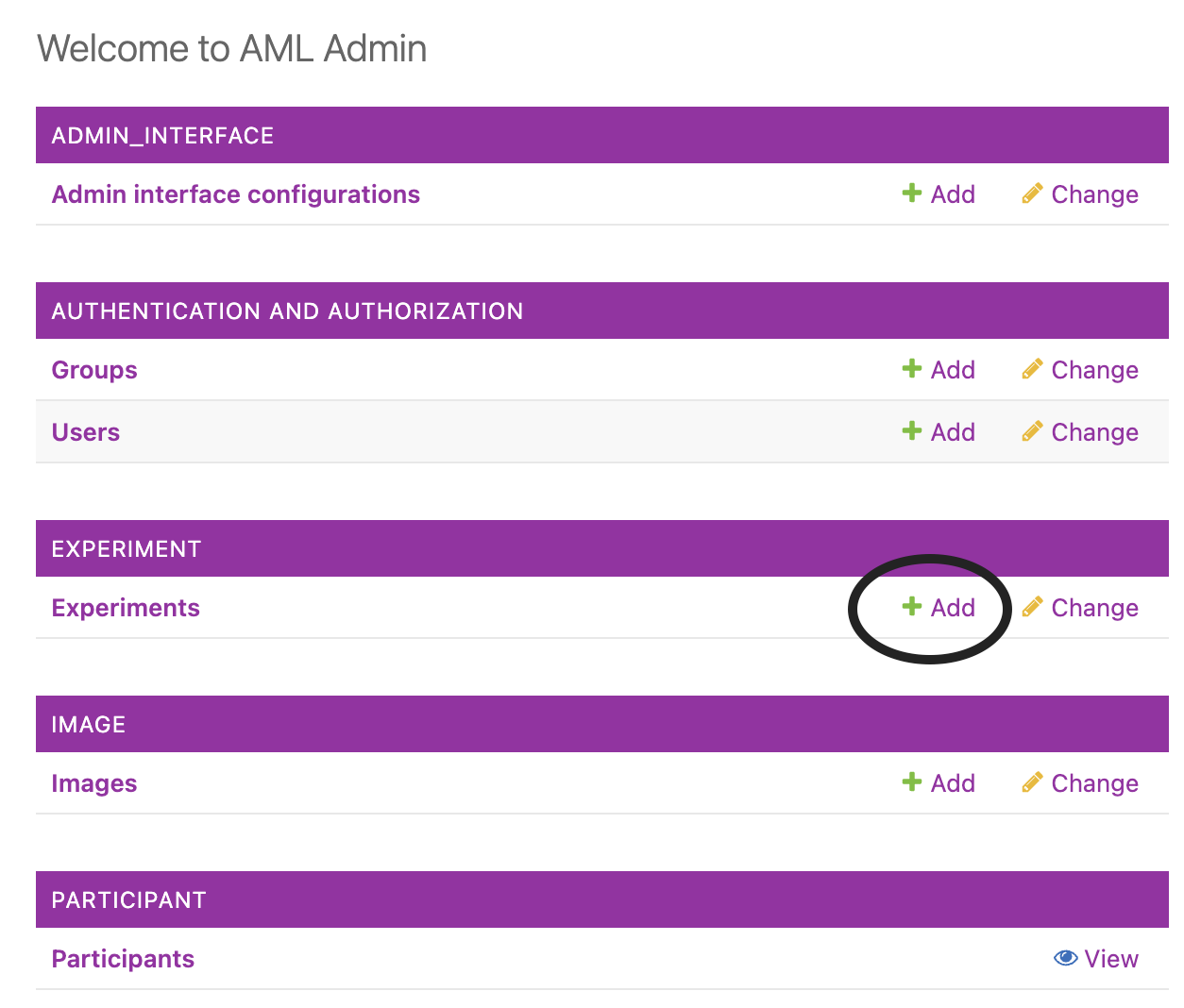Select the Experiment section header
Viewport: 1184px width, 1008px height.
[x=127, y=549]
